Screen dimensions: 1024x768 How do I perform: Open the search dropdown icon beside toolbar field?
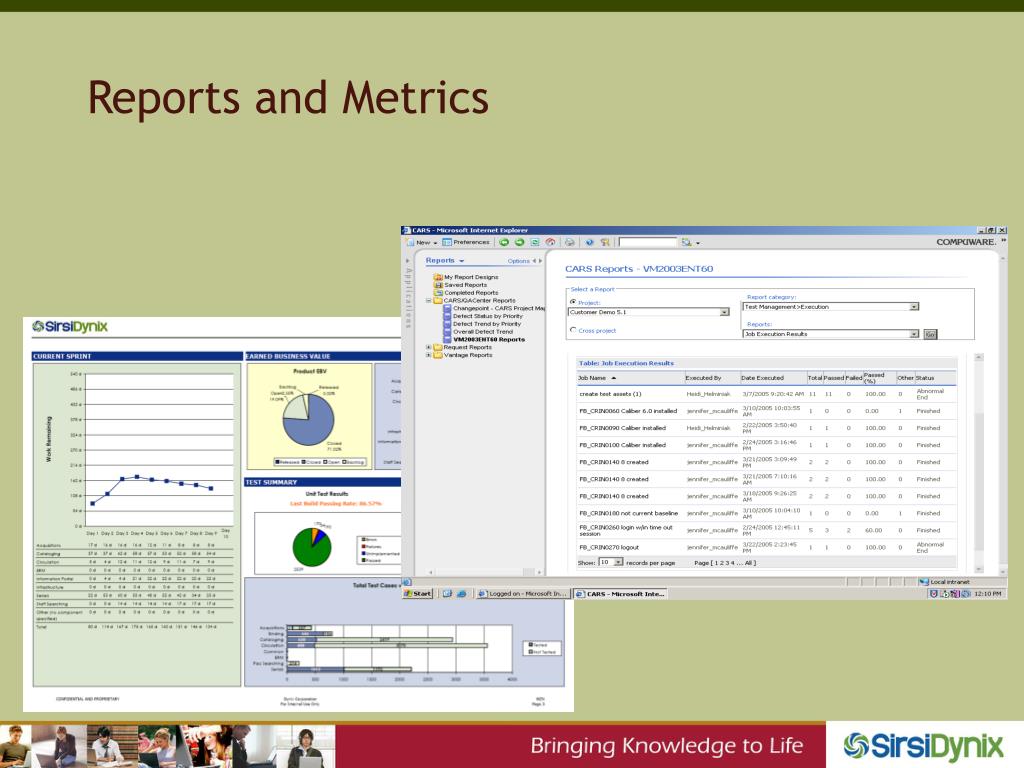pyautogui.click(x=690, y=242)
